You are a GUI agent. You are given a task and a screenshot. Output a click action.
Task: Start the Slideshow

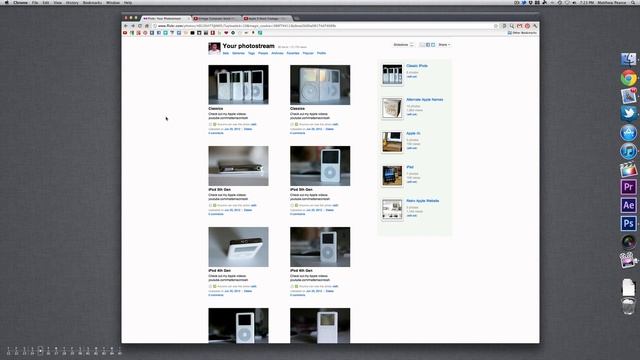pyautogui.click(x=403, y=45)
